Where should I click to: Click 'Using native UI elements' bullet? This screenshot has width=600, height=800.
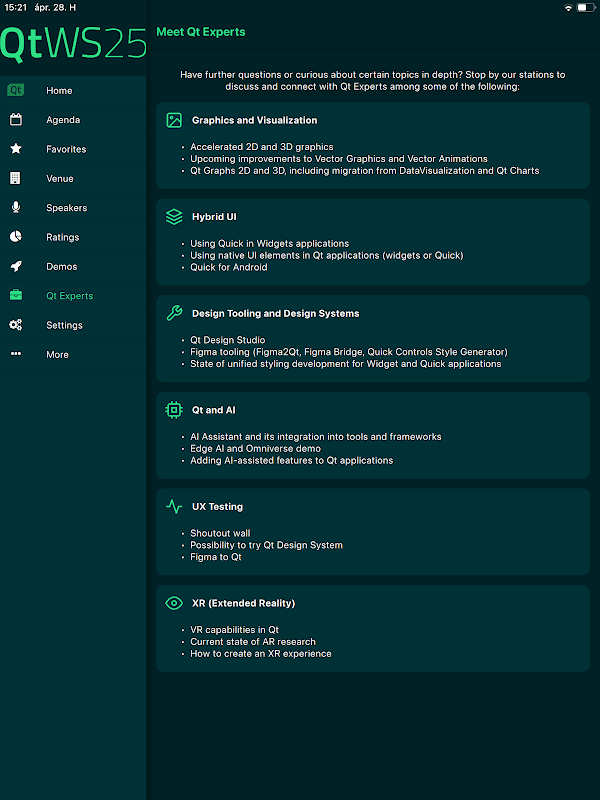click(327, 255)
